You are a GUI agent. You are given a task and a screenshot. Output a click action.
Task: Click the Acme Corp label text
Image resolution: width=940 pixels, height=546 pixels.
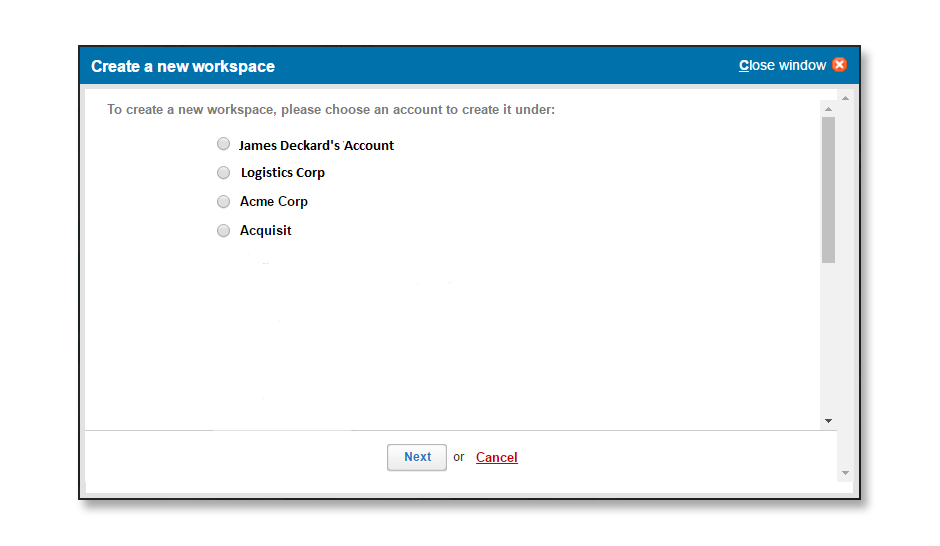point(273,202)
